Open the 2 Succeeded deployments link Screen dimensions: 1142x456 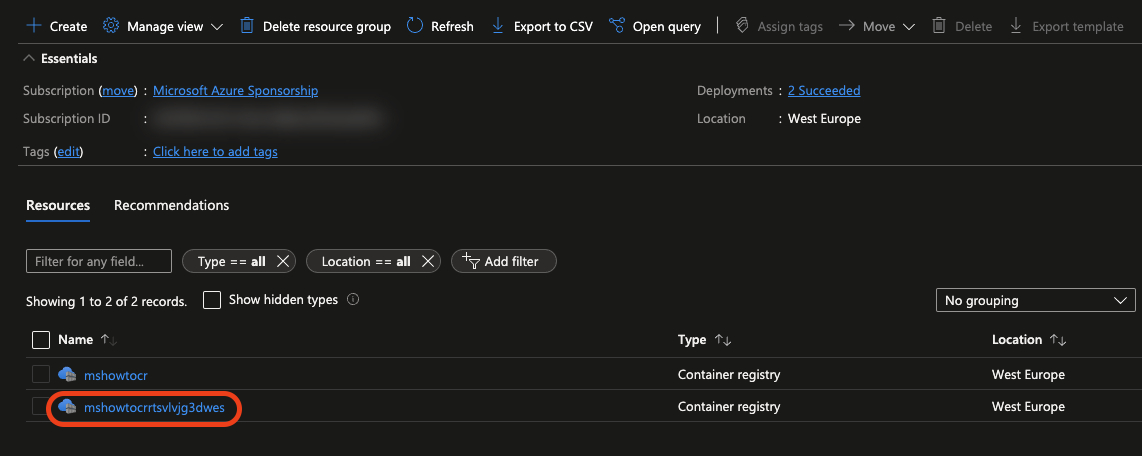(x=824, y=91)
